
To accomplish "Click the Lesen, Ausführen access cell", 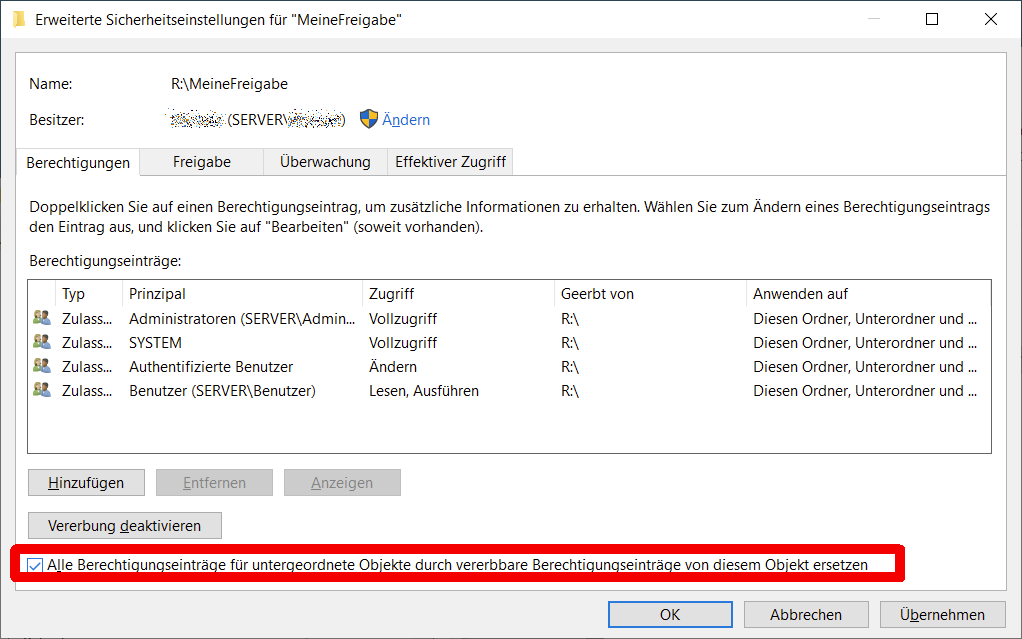I will point(424,391).
